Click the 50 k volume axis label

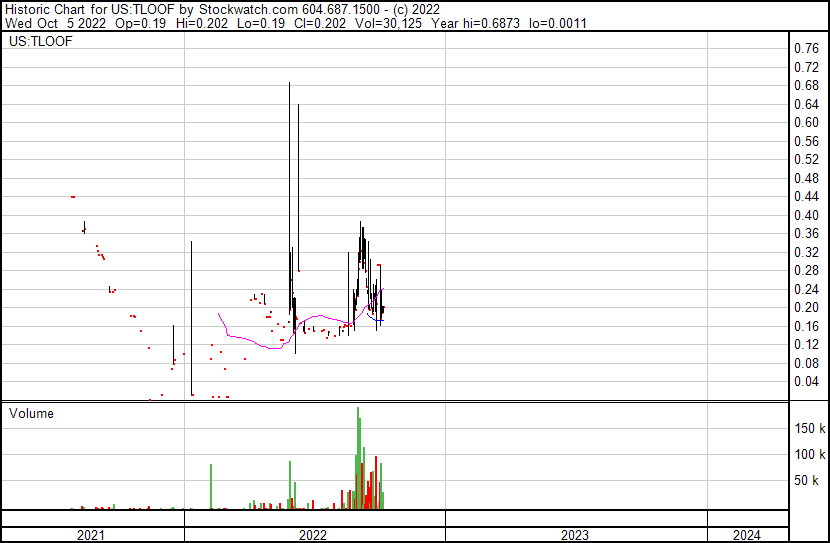tap(808, 480)
